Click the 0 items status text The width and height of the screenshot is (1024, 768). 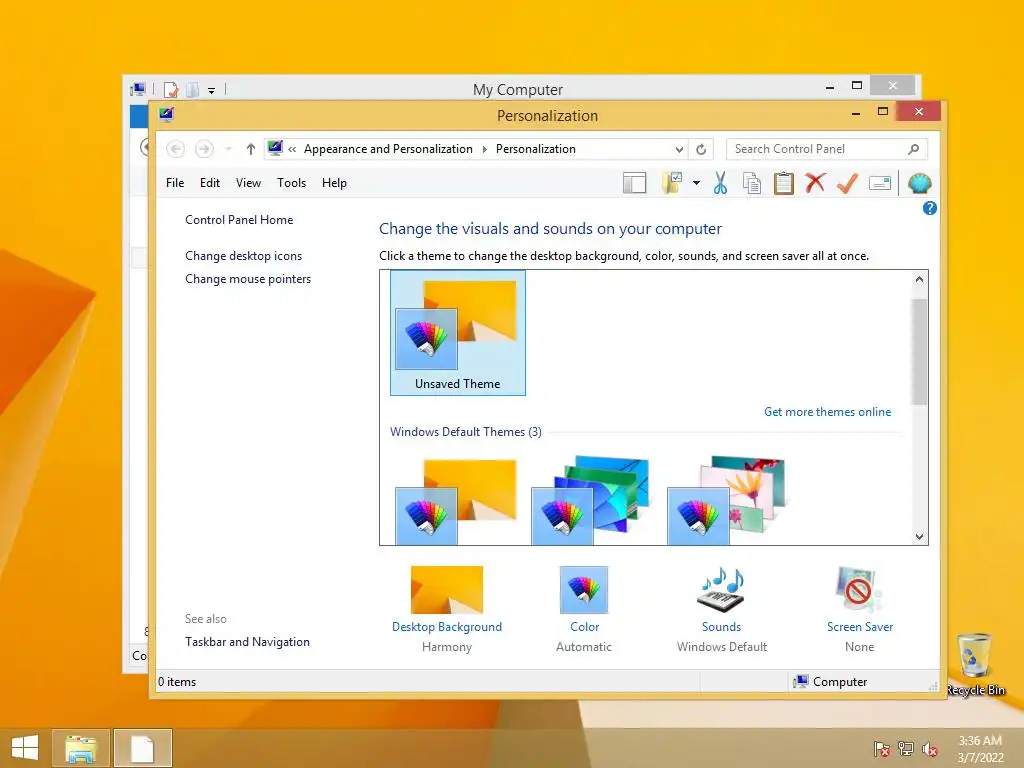tap(177, 682)
